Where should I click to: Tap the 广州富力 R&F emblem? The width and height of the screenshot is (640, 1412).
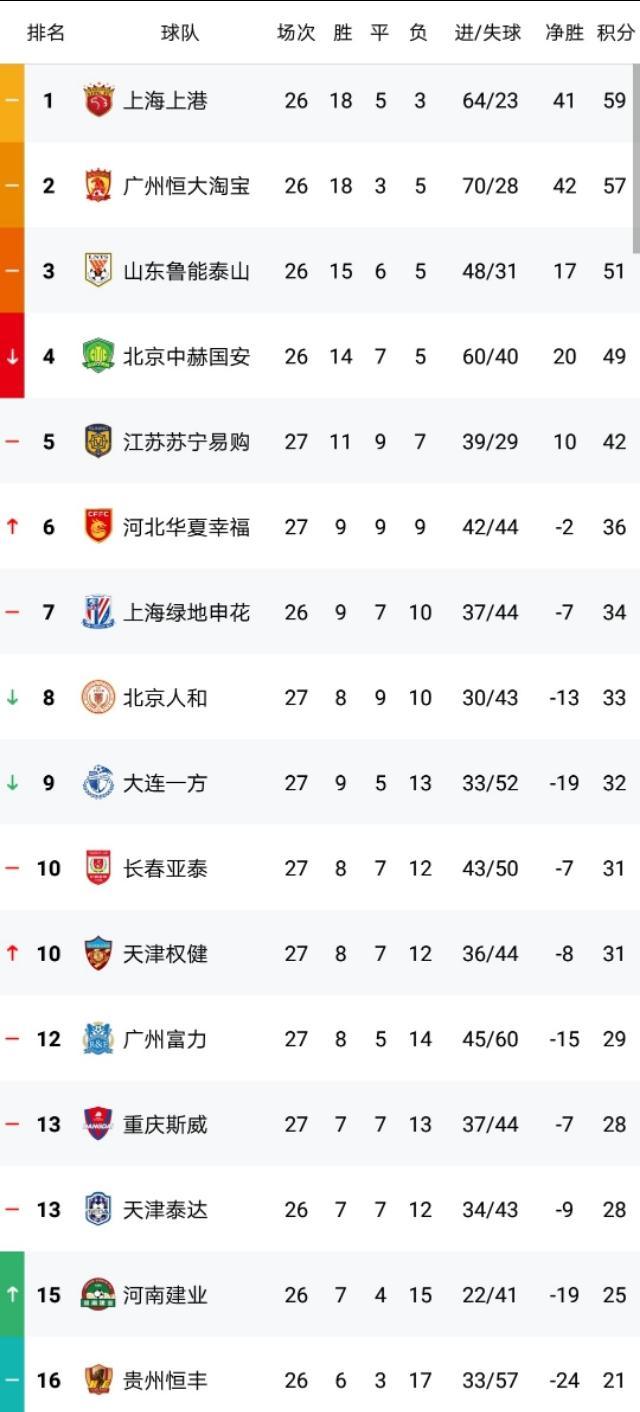98,1039
